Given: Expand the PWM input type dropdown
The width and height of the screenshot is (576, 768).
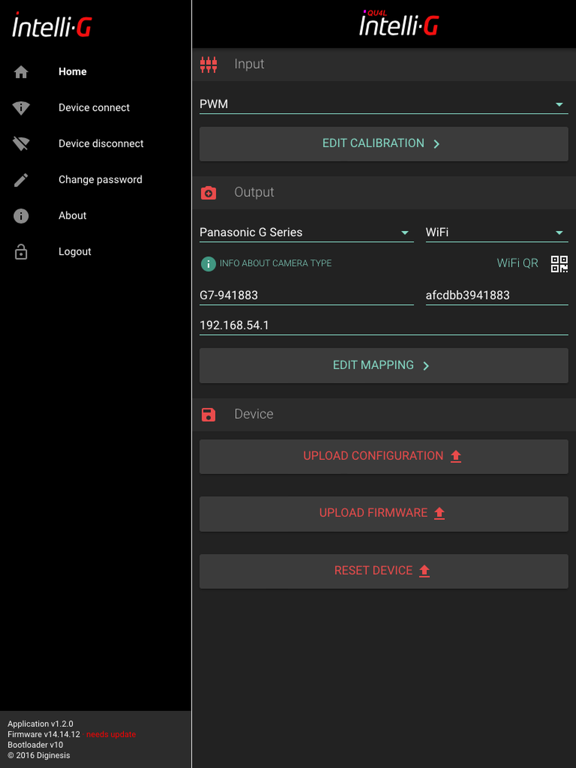Looking at the screenshot, I should (384, 104).
